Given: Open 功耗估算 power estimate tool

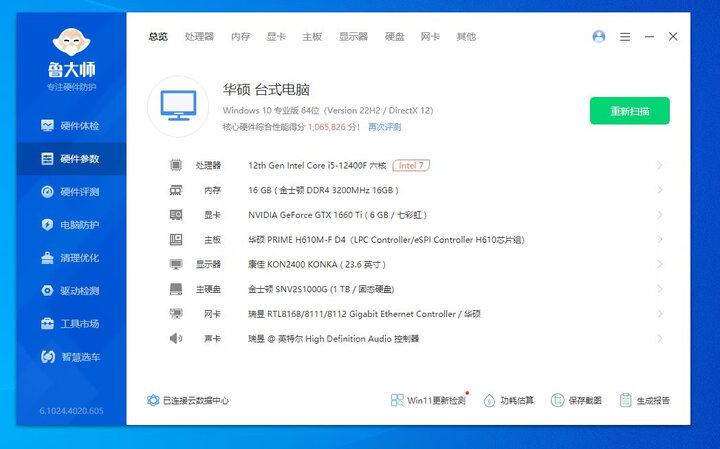Looking at the screenshot, I should point(509,400).
